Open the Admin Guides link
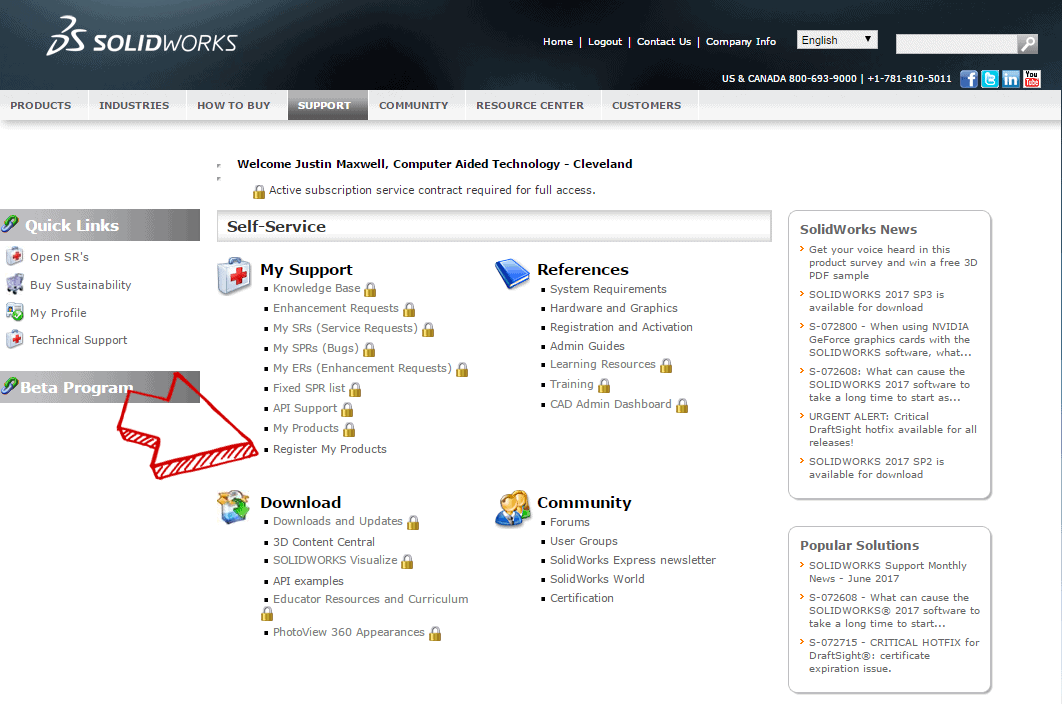 coord(587,346)
